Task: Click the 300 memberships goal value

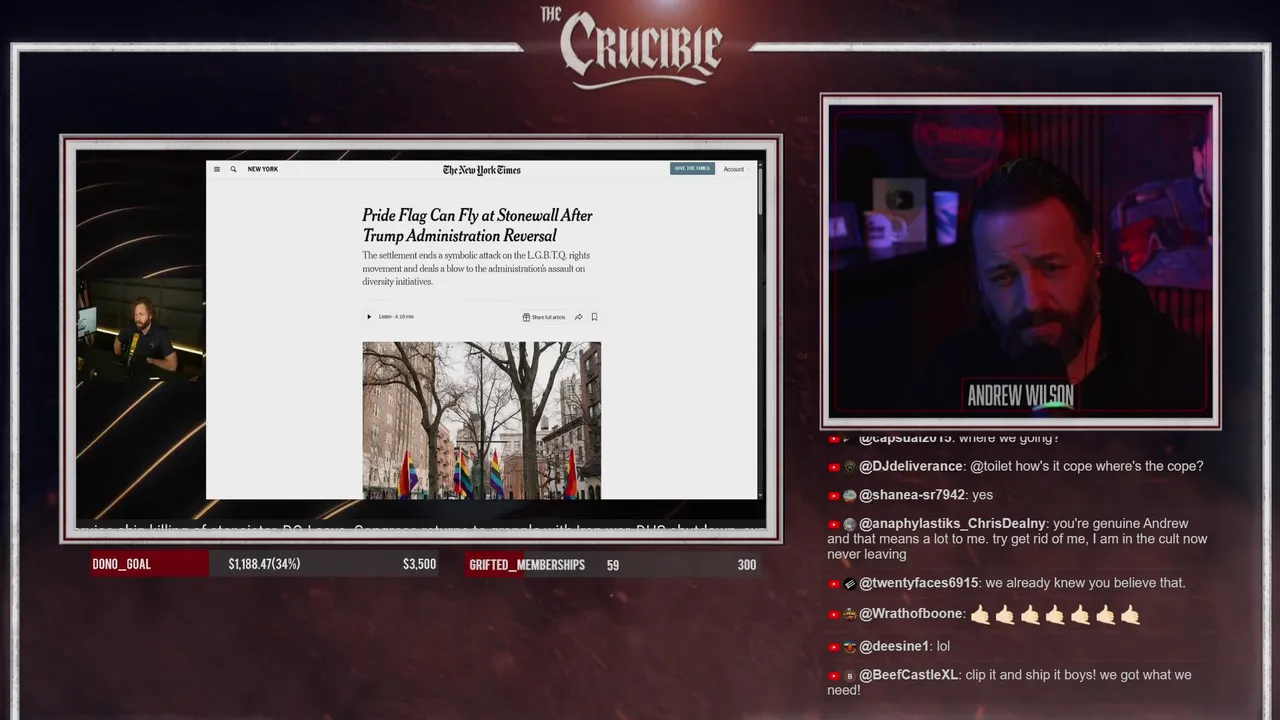Action: coord(747,565)
